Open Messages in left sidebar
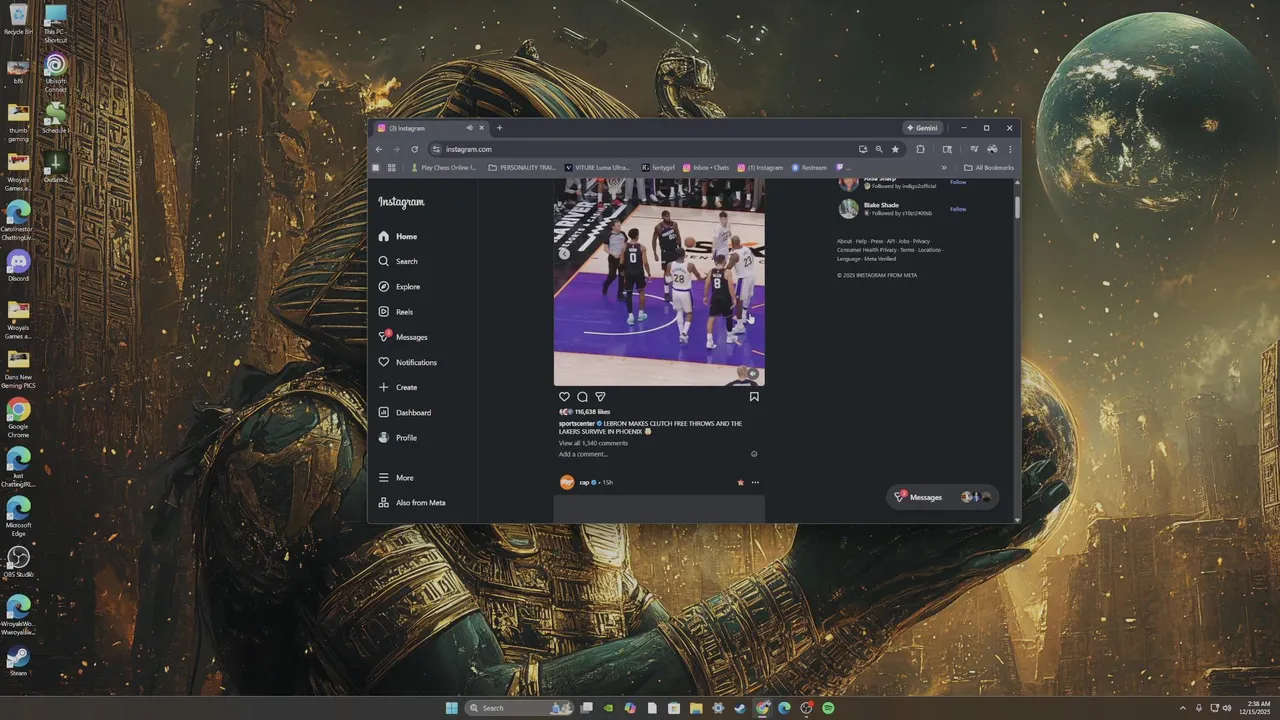Screen dimensions: 1280x720 pos(403,337)
